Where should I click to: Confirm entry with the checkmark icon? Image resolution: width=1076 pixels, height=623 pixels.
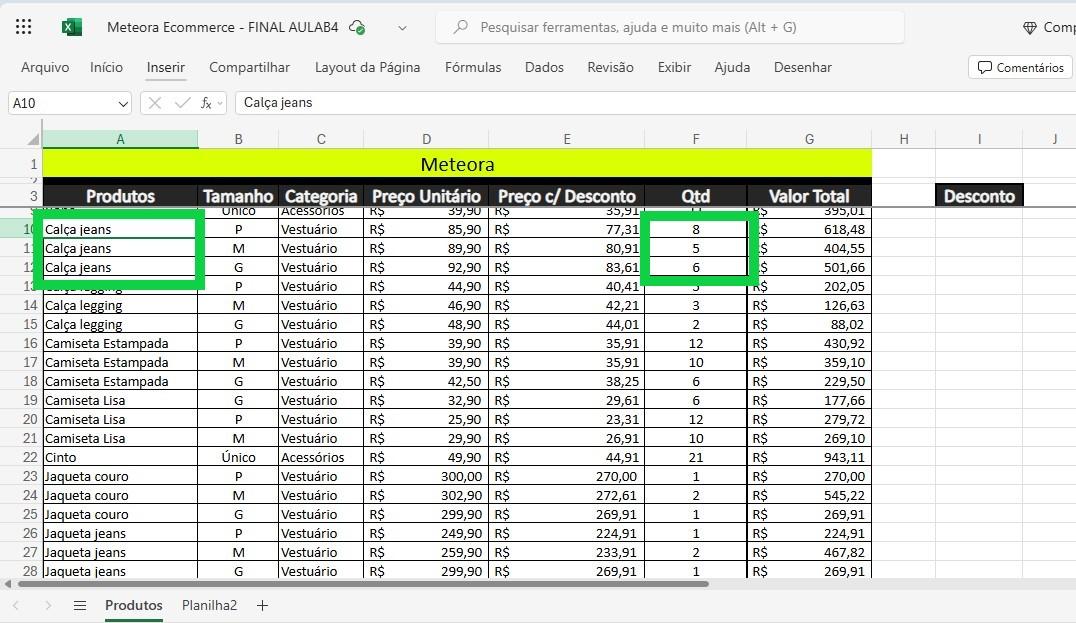click(x=183, y=103)
